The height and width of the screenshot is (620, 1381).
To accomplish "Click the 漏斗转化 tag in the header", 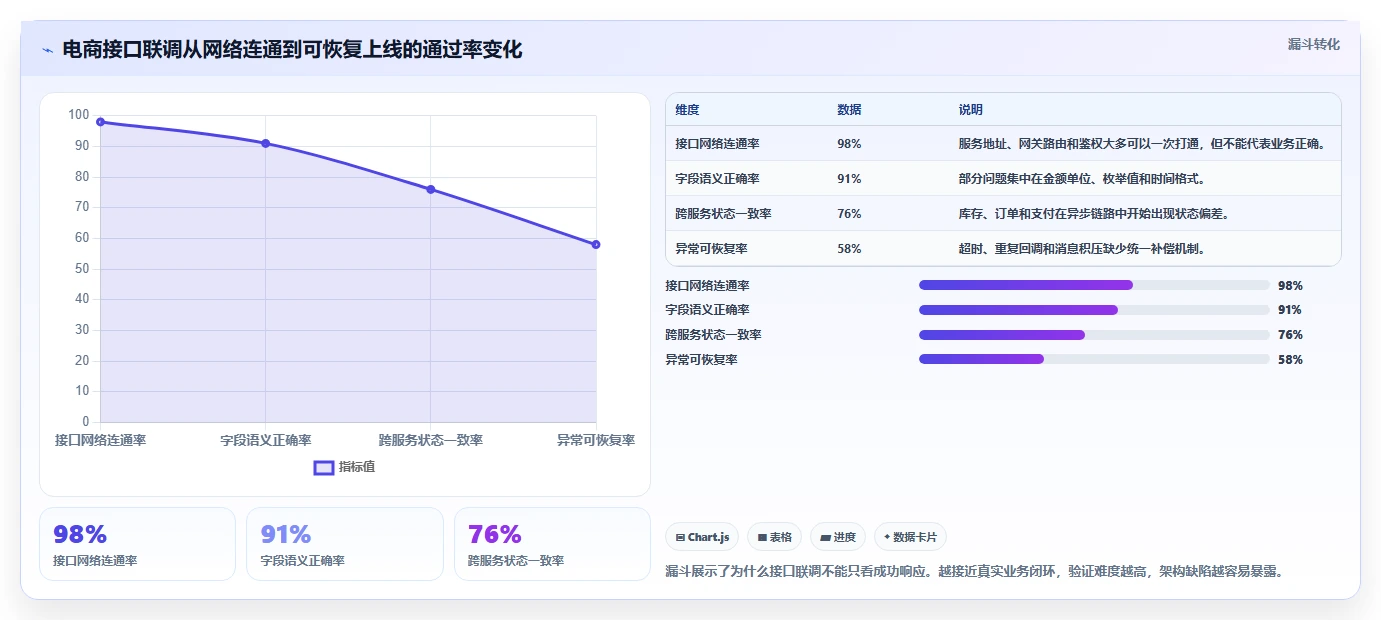I will [1313, 44].
